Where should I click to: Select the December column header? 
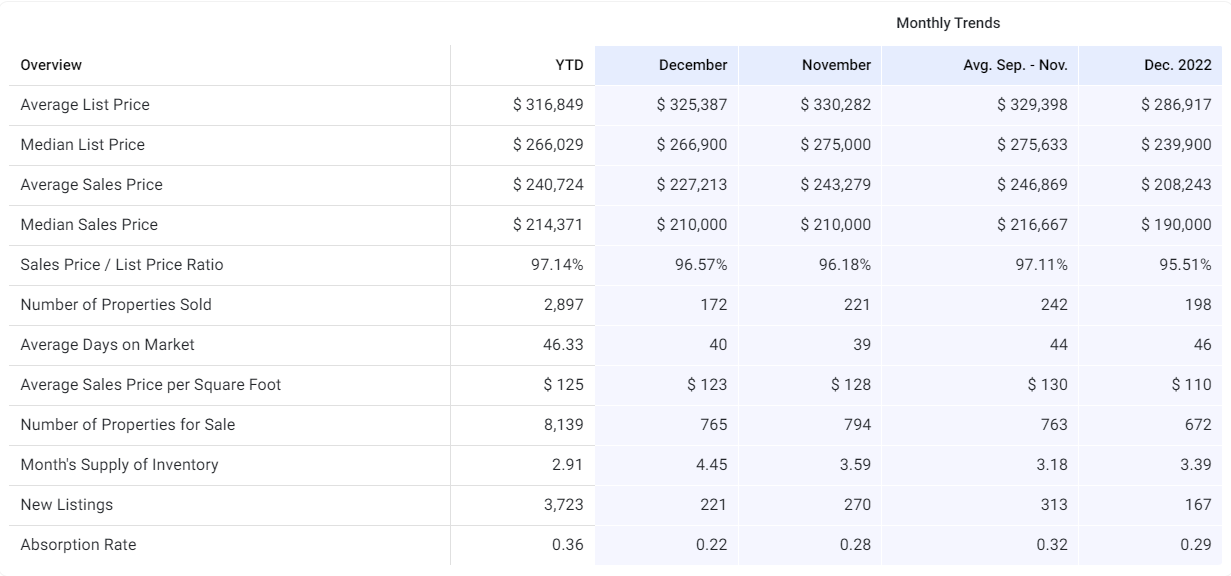pos(692,65)
